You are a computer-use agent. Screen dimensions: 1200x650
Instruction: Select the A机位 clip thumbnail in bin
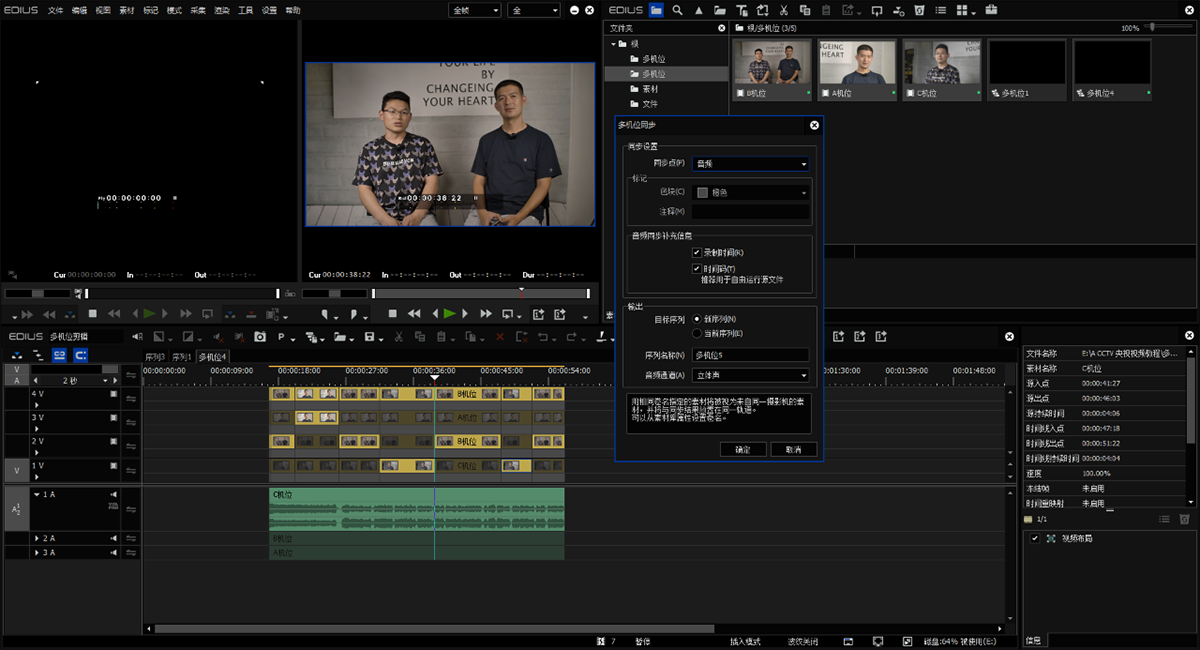click(856, 69)
